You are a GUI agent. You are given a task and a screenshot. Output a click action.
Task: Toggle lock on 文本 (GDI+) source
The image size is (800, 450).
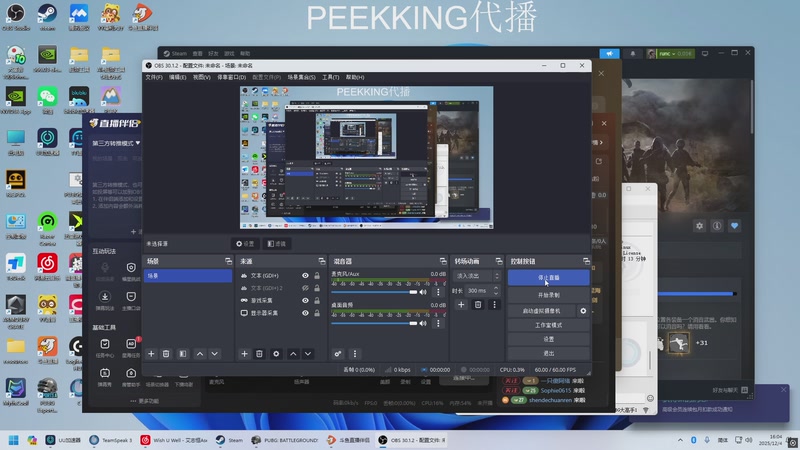tap(317, 276)
